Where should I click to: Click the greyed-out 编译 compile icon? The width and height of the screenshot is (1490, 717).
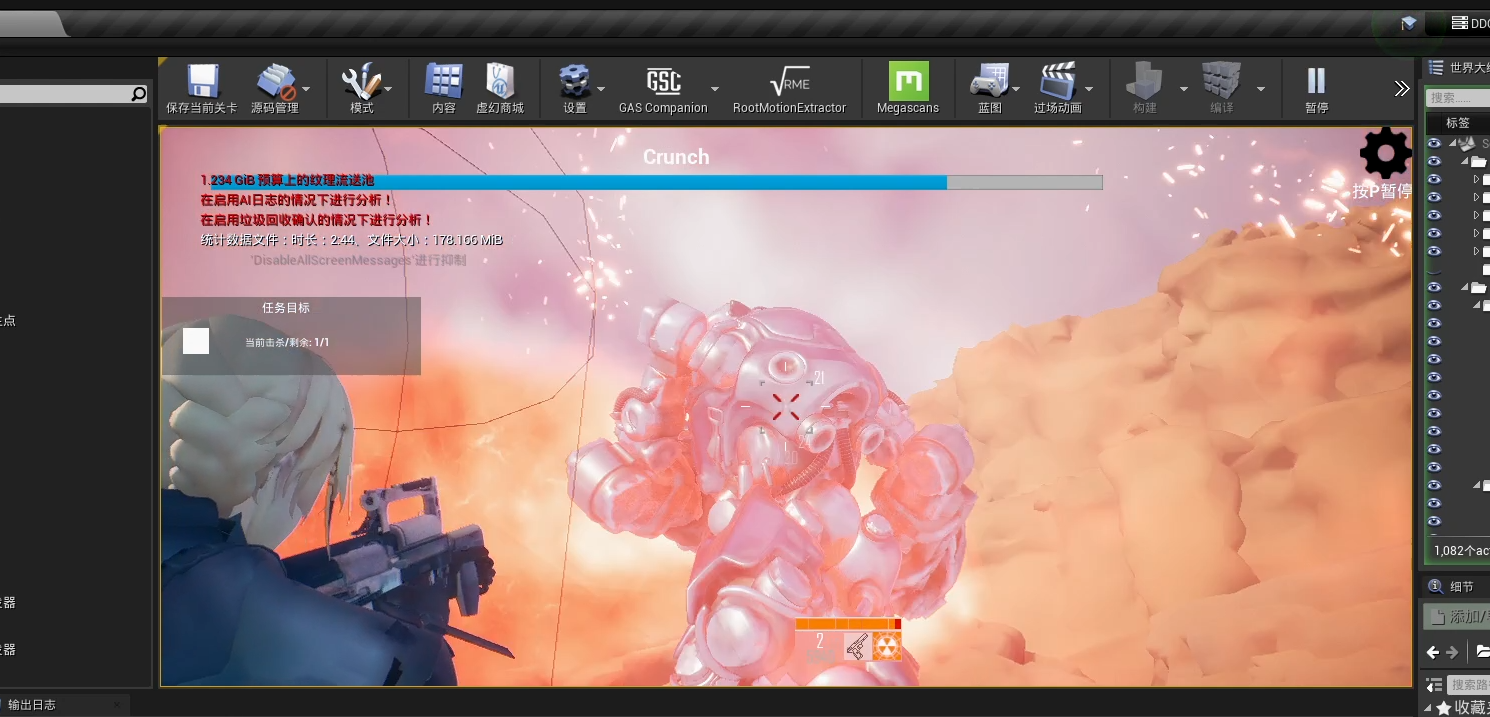[1221, 81]
